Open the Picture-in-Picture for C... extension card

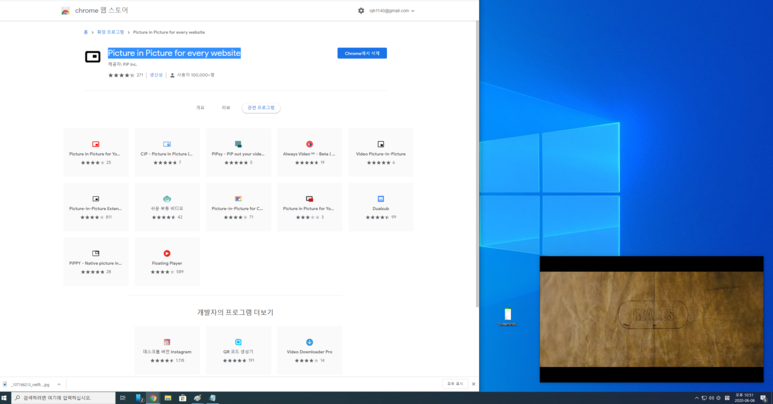(238, 207)
